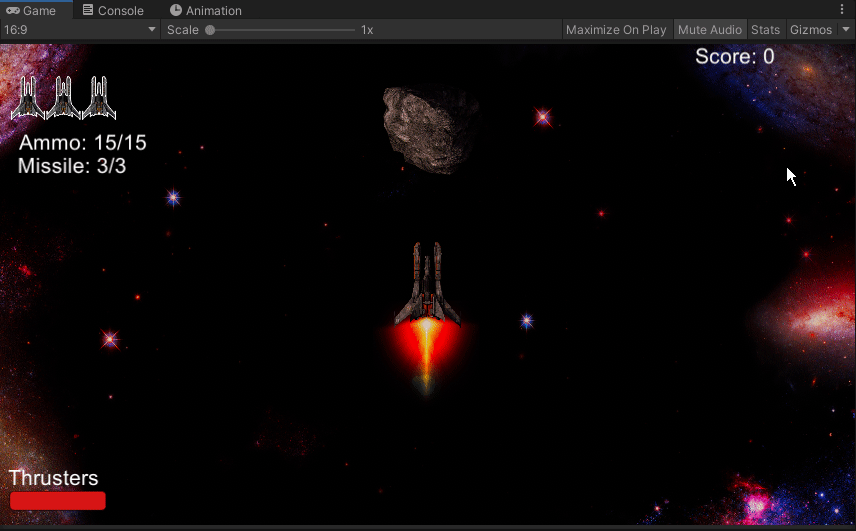The height and width of the screenshot is (531, 856).
Task: Expand the Gizmos dropdown arrow
Action: [x=846, y=30]
